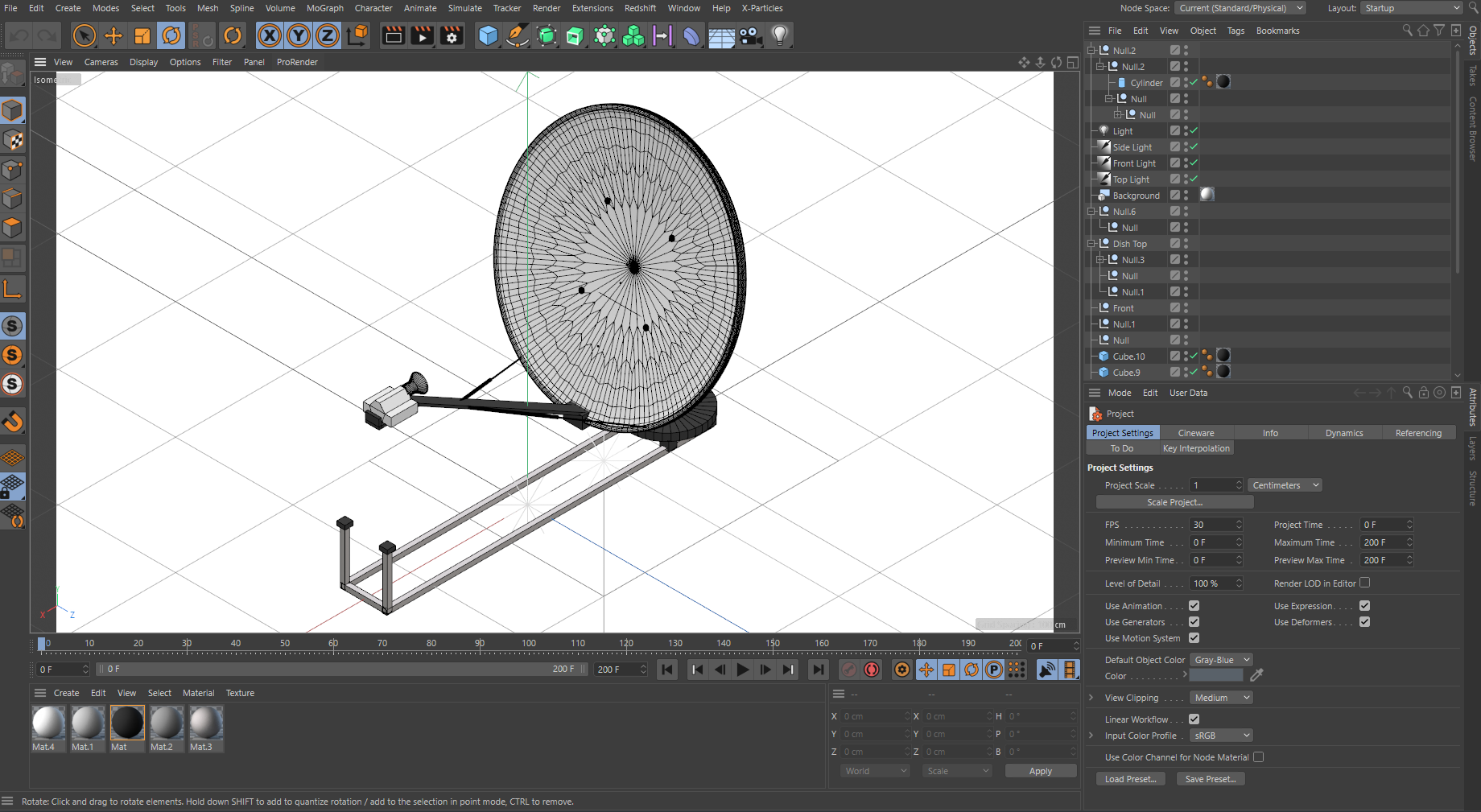The image size is (1481, 812).
Task: Click the eyedropper next to Color
Action: click(x=1256, y=675)
